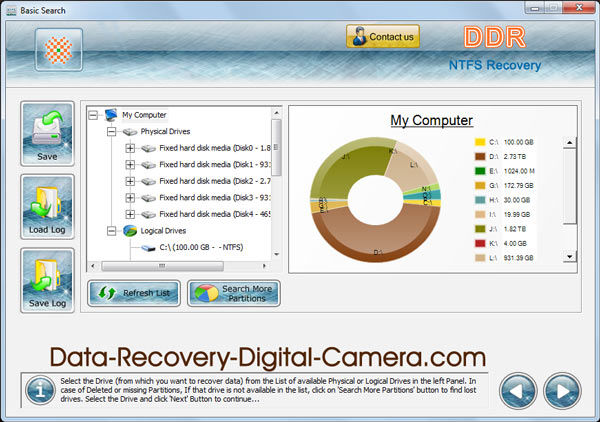Click the tree scroll up arrow
The height and width of the screenshot is (422, 600).
(x=276, y=113)
